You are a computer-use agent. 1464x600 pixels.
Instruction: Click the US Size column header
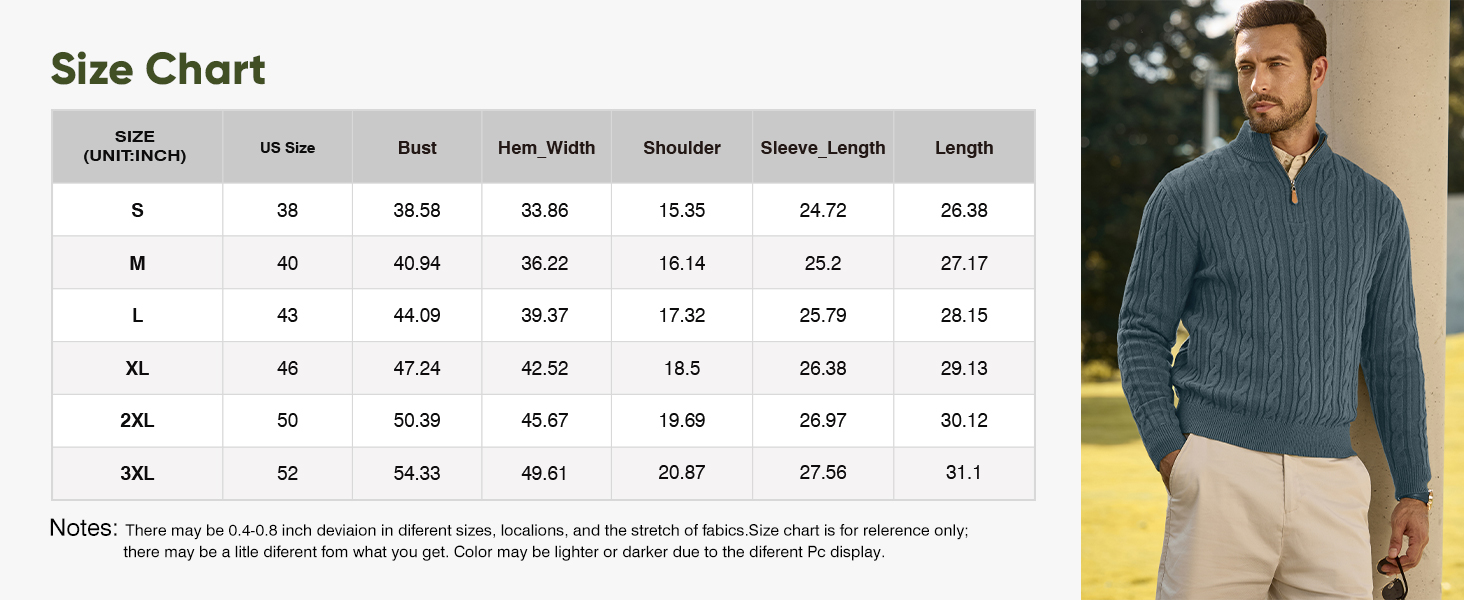(x=287, y=148)
